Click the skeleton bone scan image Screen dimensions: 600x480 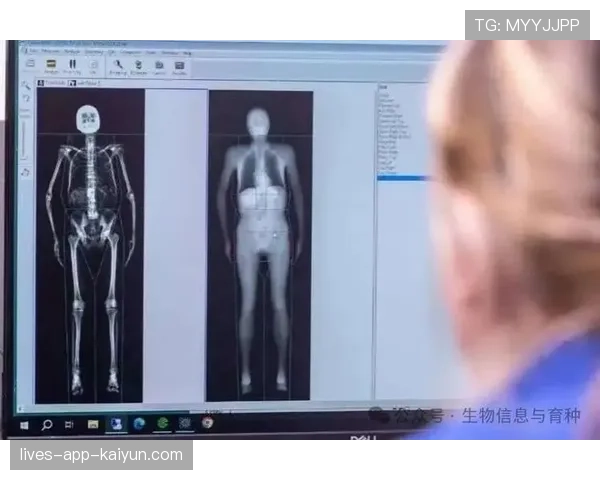(x=90, y=246)
